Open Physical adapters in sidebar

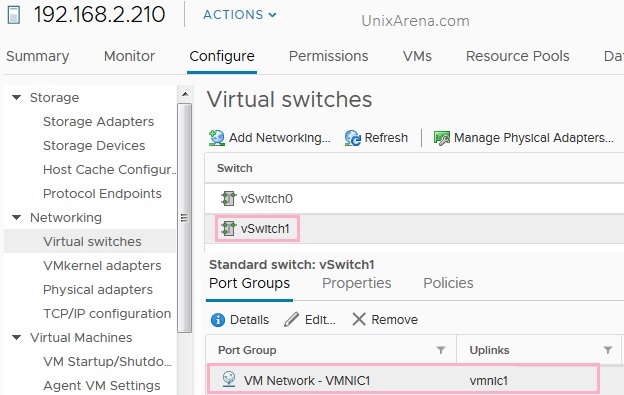[98, 290]
